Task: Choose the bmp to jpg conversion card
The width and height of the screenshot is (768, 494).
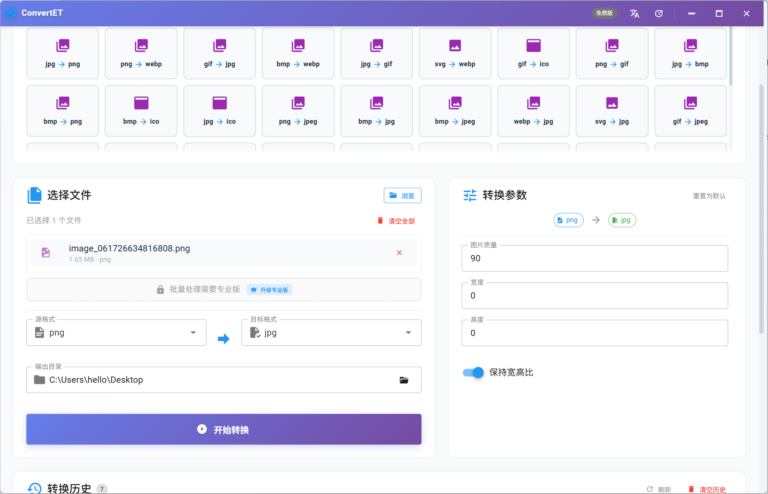Action: pos(376,111)
